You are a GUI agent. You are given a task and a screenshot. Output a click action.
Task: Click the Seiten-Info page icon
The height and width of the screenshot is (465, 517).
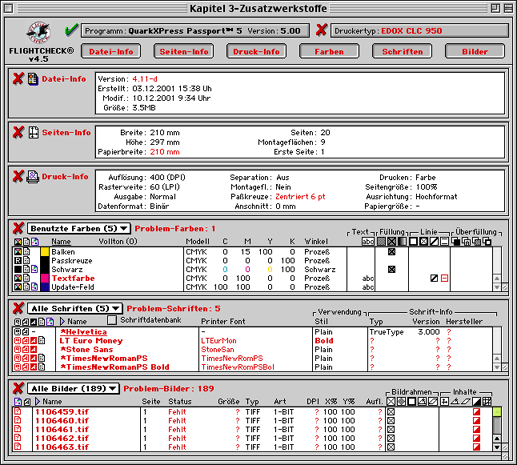click(x=33, y=132)
